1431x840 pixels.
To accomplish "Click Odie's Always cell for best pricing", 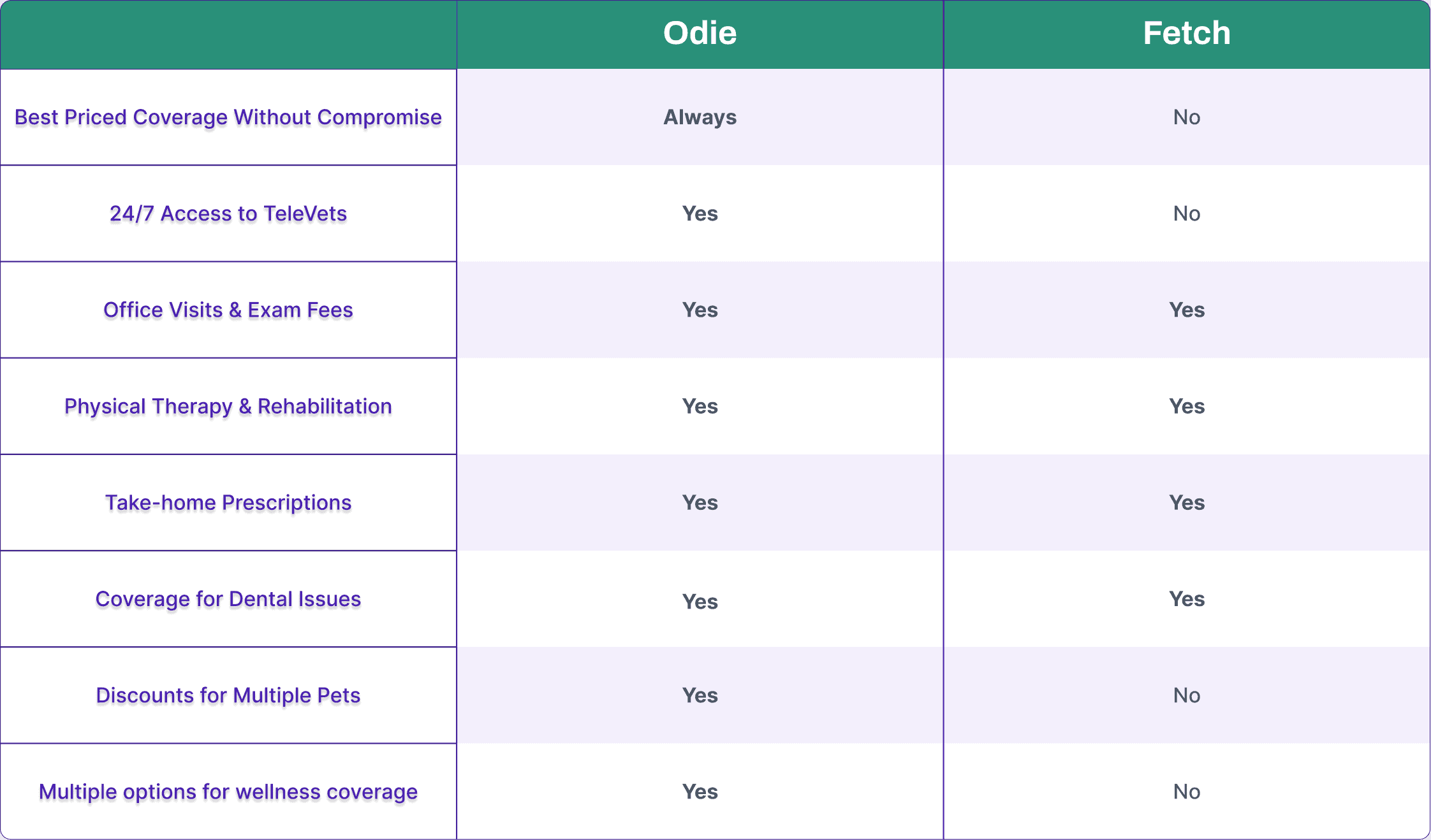I will [700, 117].
